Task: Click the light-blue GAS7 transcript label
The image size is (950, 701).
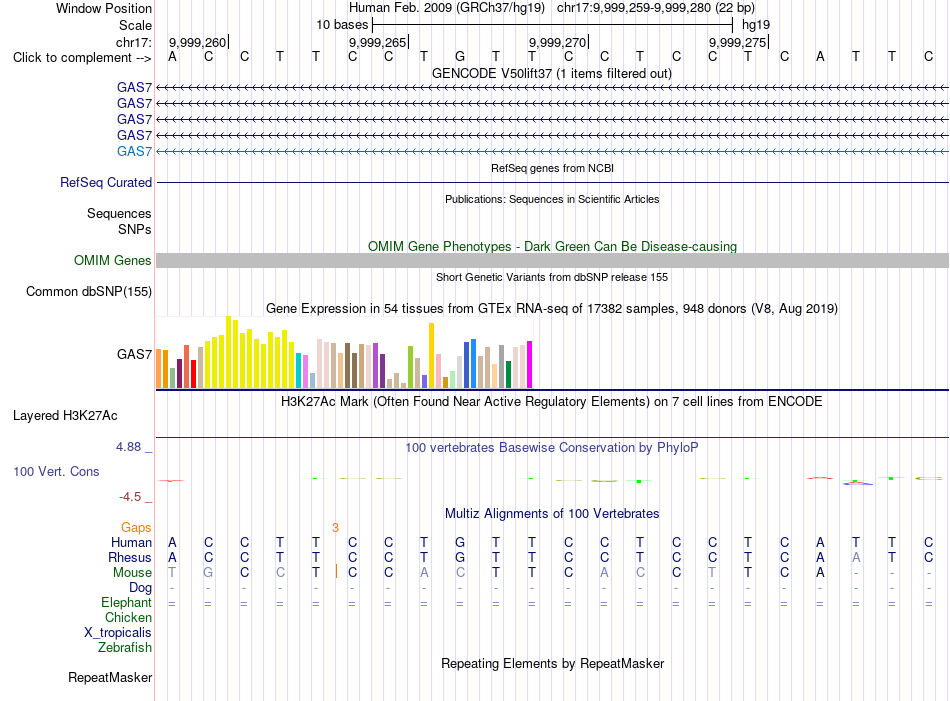Action: pyautogui.click(x=135, y=151)
